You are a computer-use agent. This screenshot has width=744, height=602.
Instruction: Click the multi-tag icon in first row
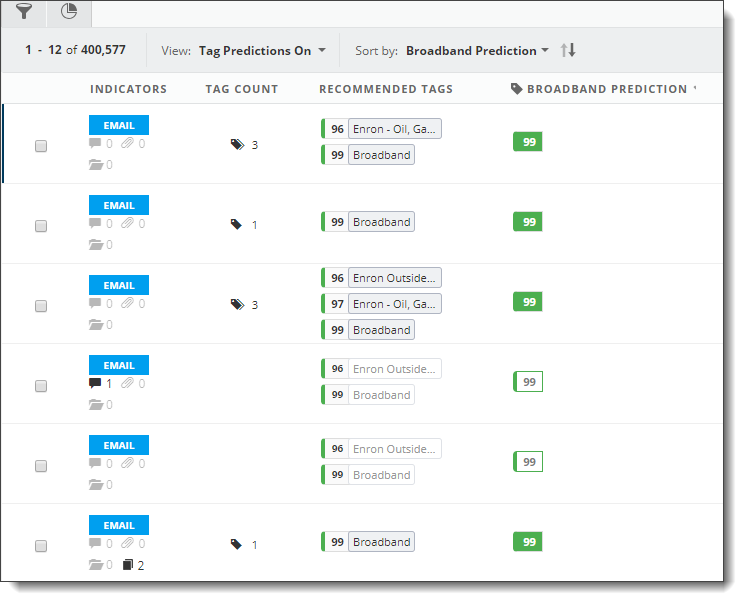tap(237, 145)
